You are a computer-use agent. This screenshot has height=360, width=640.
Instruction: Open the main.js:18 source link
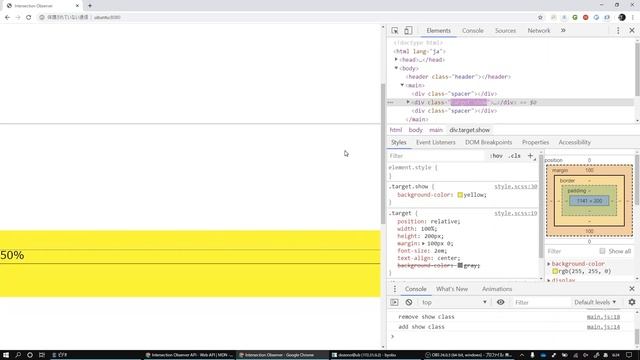coord(603,317)
